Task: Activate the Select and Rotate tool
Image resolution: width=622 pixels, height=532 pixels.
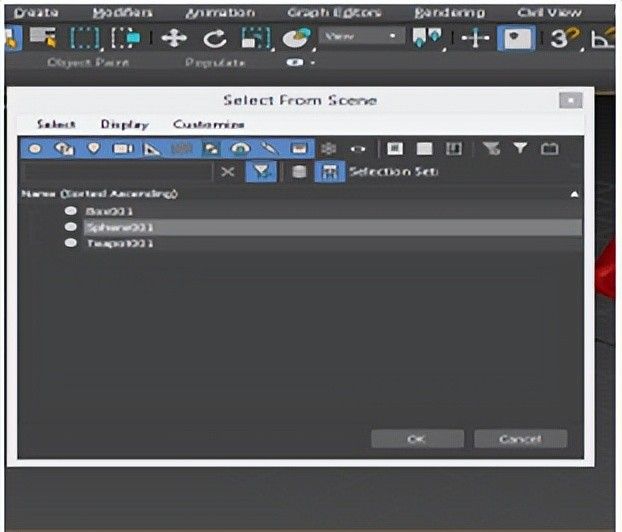Action: (x=215, y=38)
